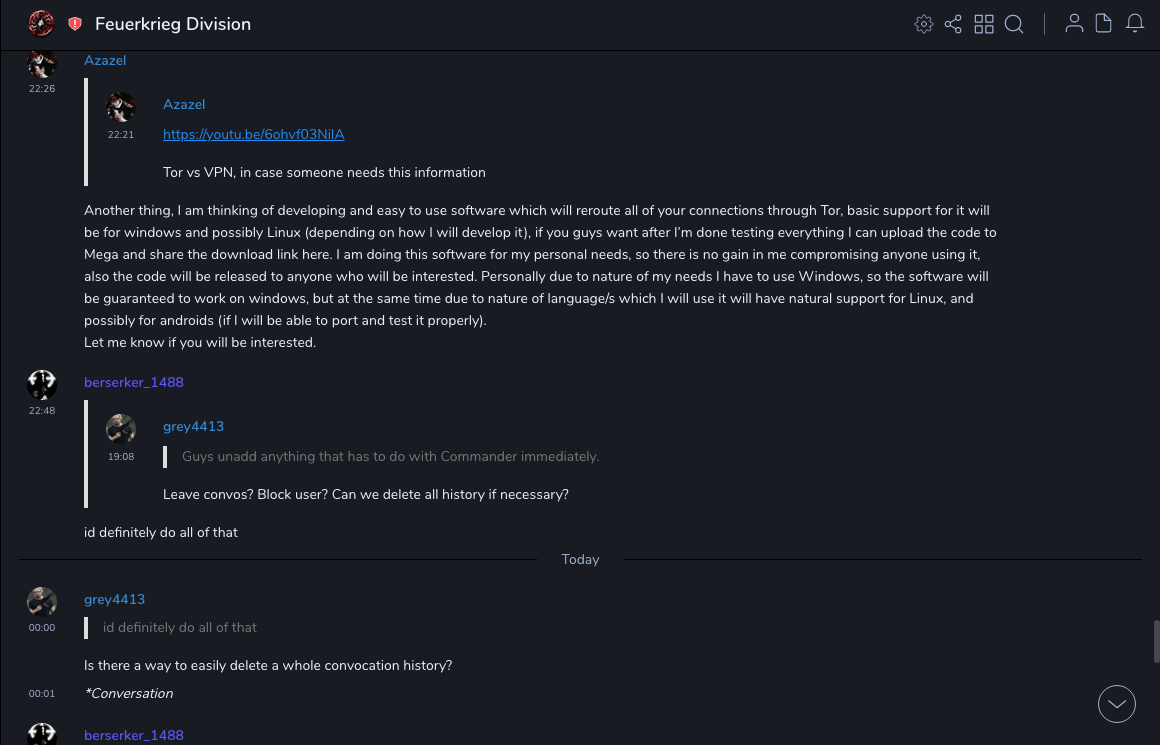Click grey4413's avatar beside the 00:00 message
The image size is (1160, 745).
[x=42, y=601]
